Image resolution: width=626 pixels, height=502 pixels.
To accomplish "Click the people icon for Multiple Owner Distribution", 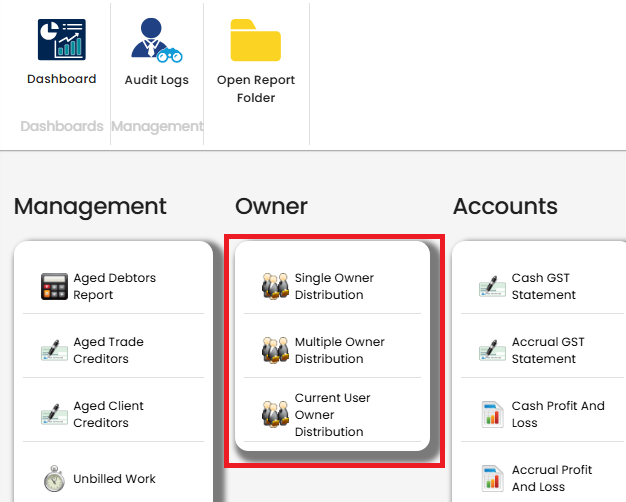I will [275, 351].
